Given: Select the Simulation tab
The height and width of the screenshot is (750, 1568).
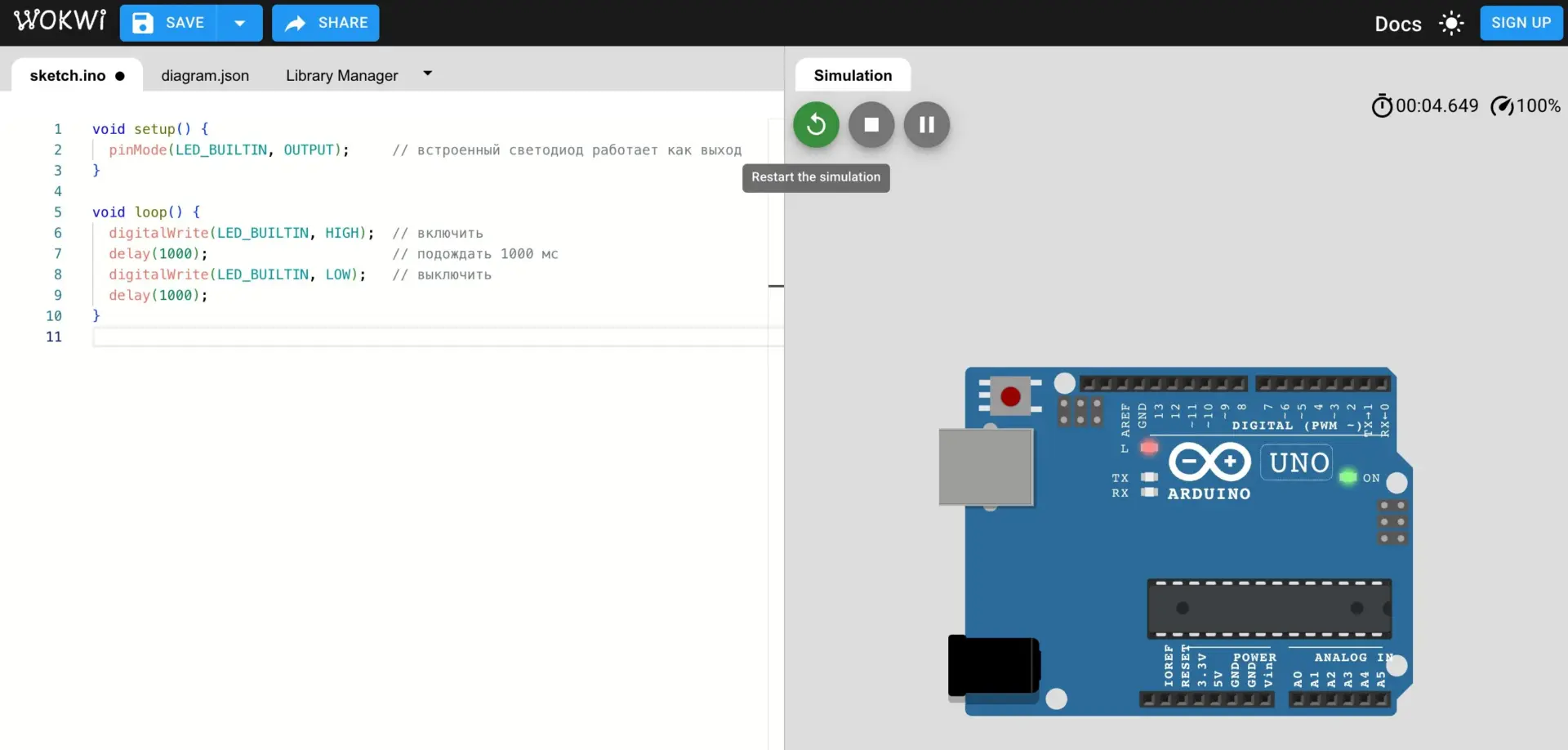Looking at the screenshot, I should point(853,75).
